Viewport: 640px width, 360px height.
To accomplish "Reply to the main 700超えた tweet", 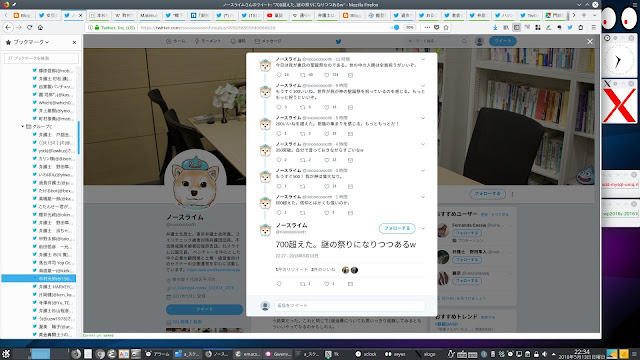I will tap(279, 284).
